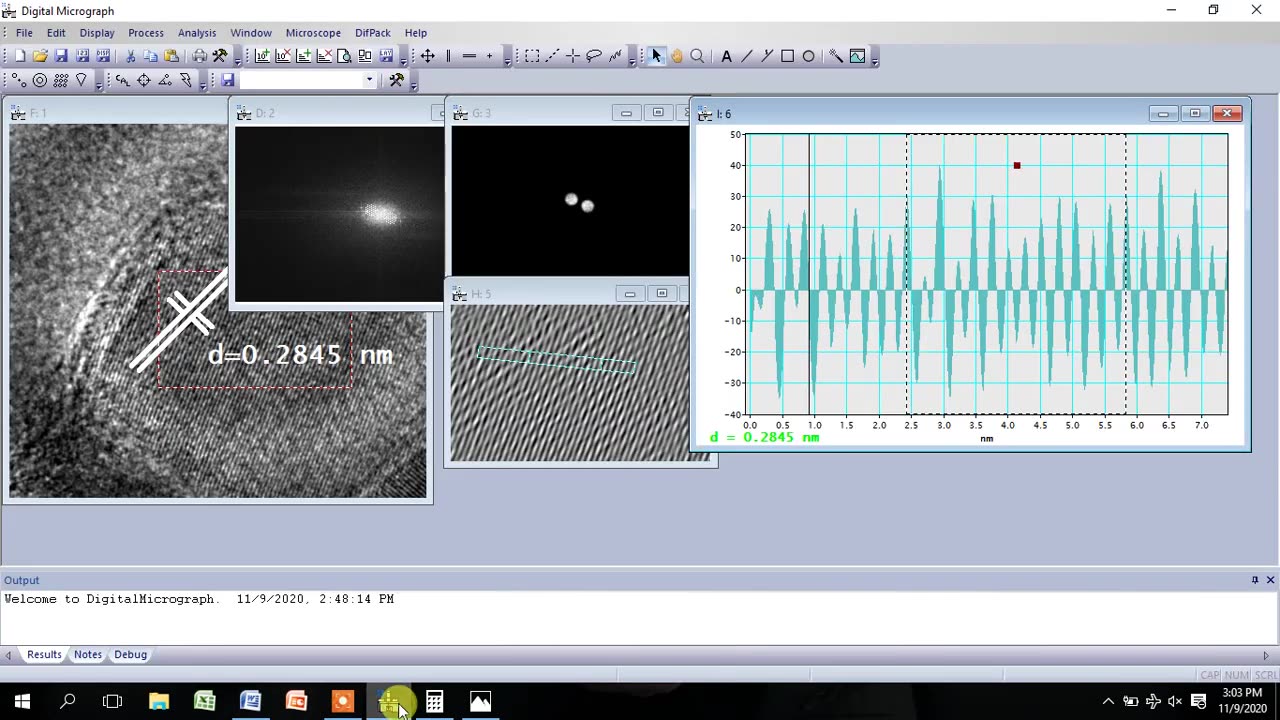Open a file with the folder icon

[x=40, y=56]
